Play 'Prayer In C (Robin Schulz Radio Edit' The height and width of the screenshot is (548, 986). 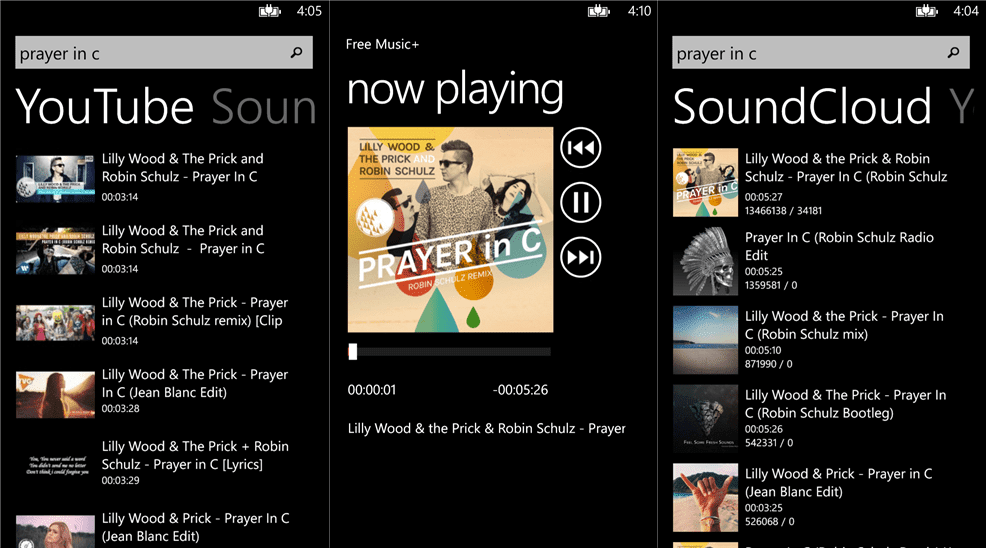click(839, 246)
